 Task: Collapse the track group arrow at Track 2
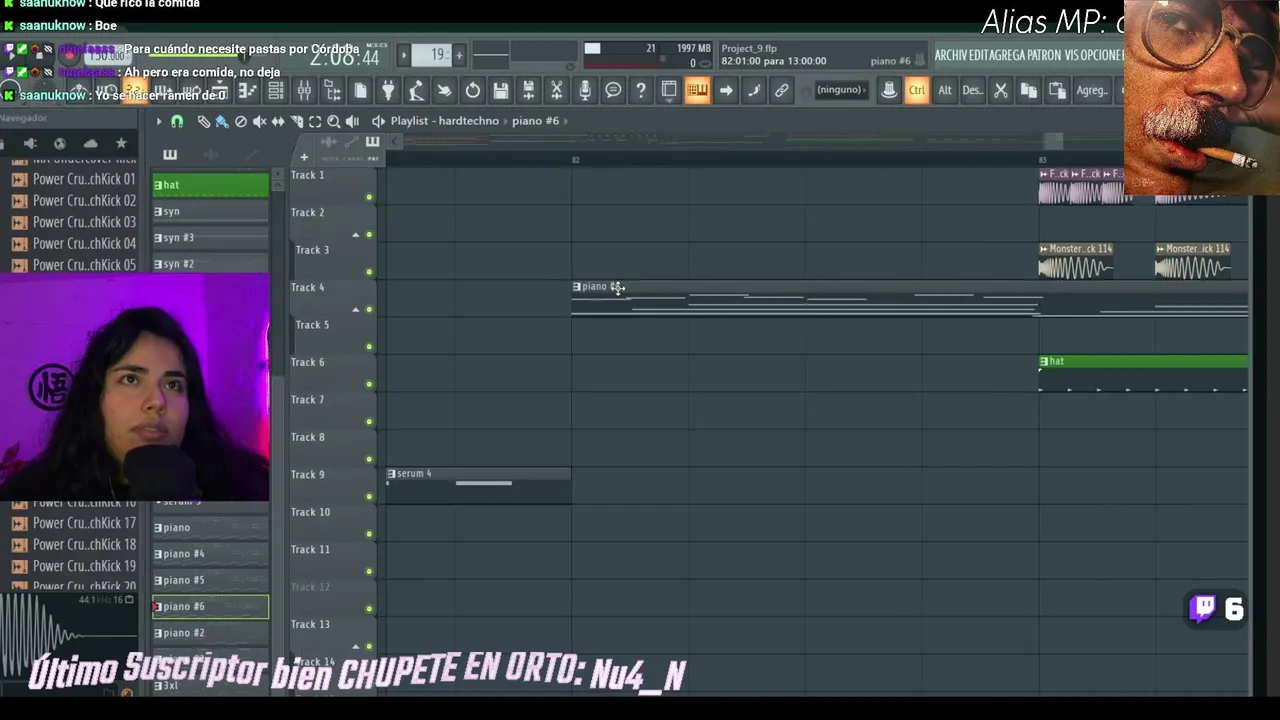click(355, 235)
